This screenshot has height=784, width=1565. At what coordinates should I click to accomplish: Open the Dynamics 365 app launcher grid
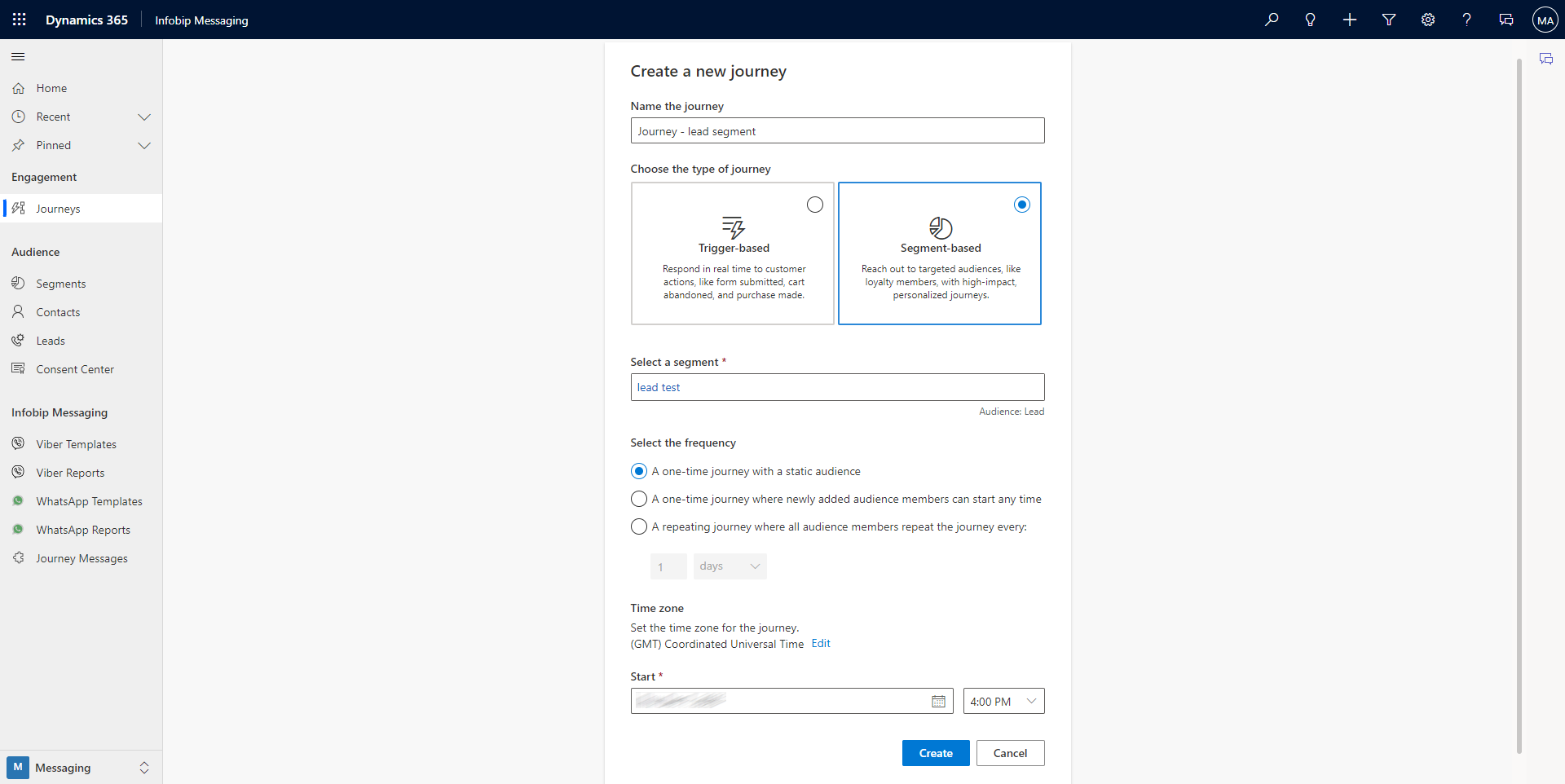tap(18, 20)
